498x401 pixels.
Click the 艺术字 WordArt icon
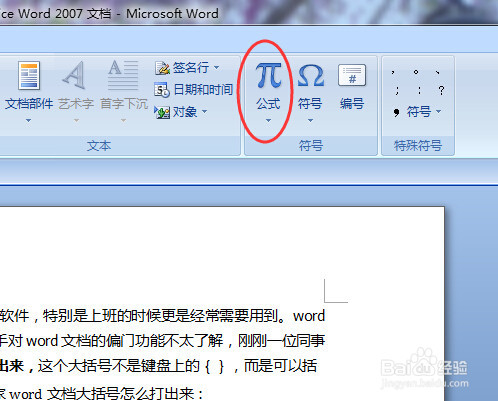point(74,75)
